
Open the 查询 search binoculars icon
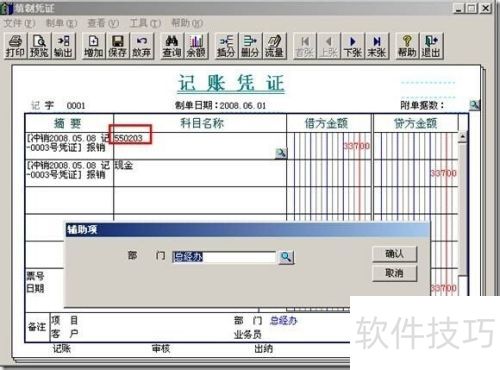coord(172,46)
